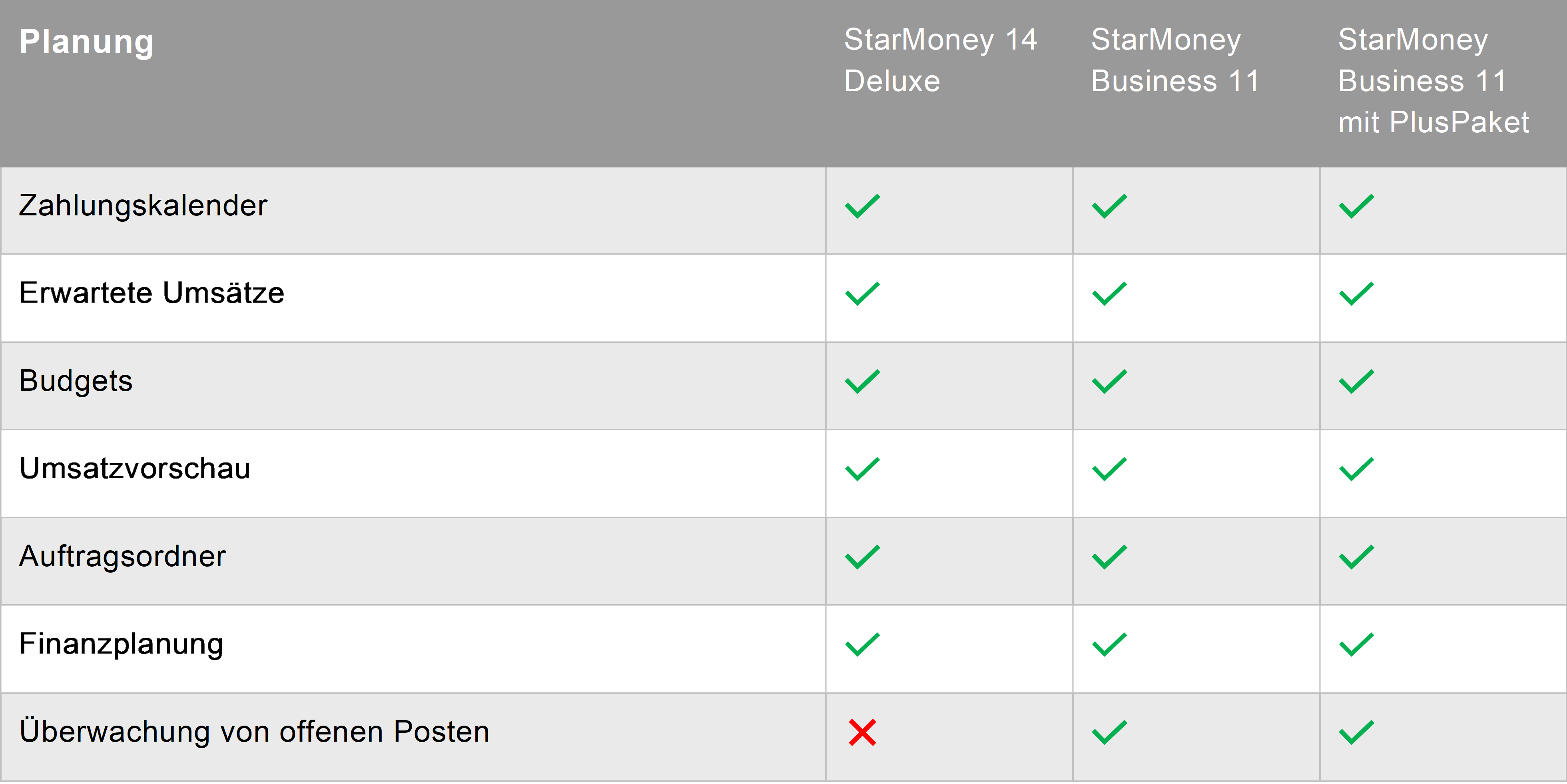Click offene Posten checkmark under StarMoney Business 11
The width and height of the screenshot is (1567, 784).
tap(1109, 732)
